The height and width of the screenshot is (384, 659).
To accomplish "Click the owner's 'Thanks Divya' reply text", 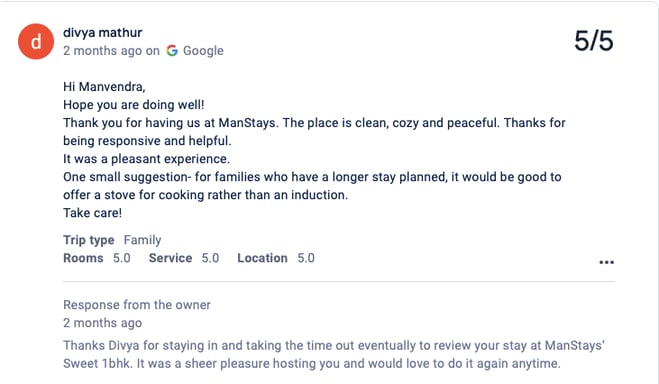I will coord(334,354).
